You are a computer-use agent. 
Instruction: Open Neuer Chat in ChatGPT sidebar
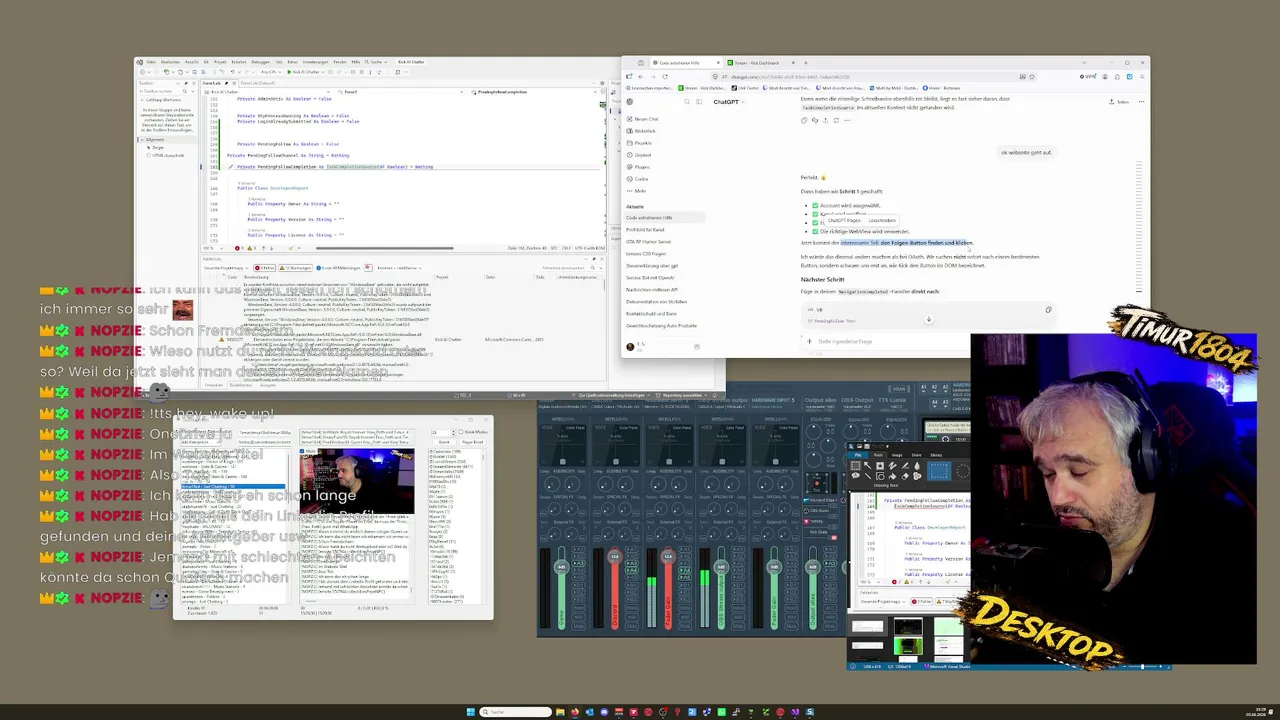point(645,119)
